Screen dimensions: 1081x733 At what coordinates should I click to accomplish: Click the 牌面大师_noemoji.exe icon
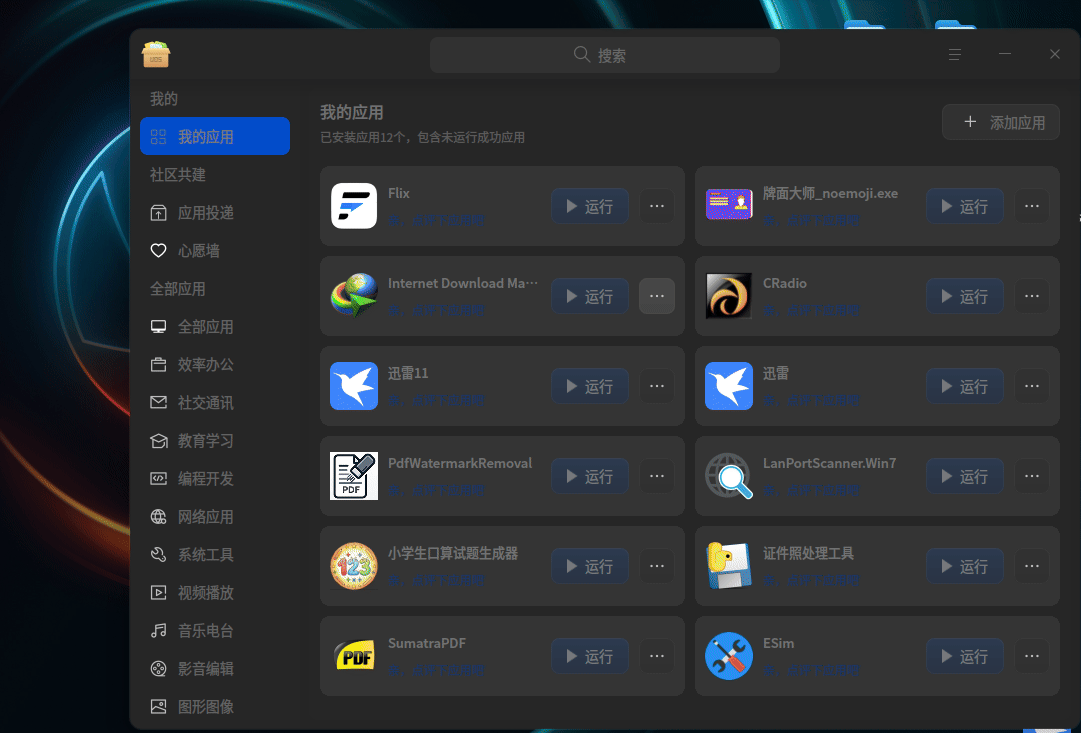729,205
